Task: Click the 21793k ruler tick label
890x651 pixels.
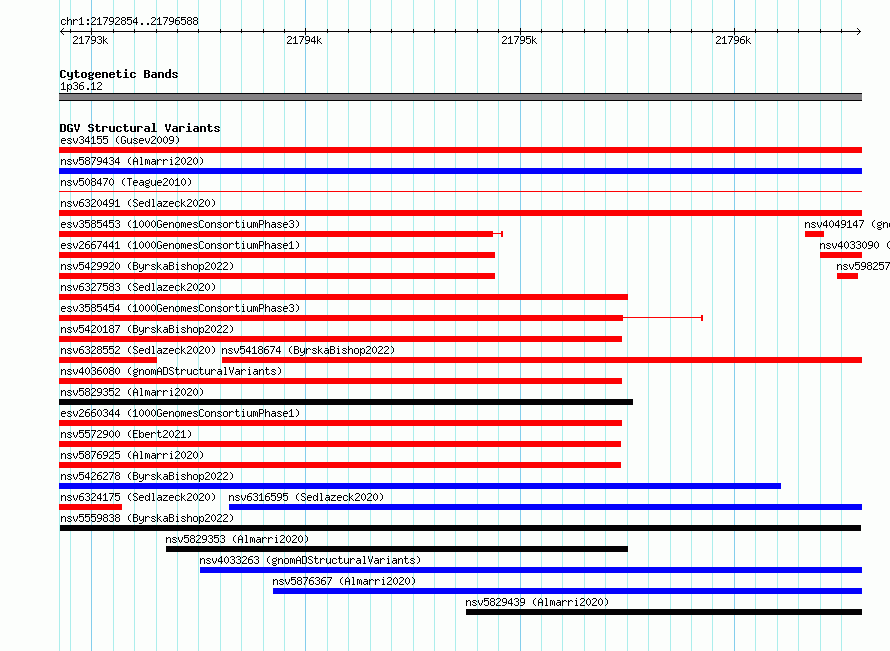Action: pyautogui.click(x=90, y=40)
